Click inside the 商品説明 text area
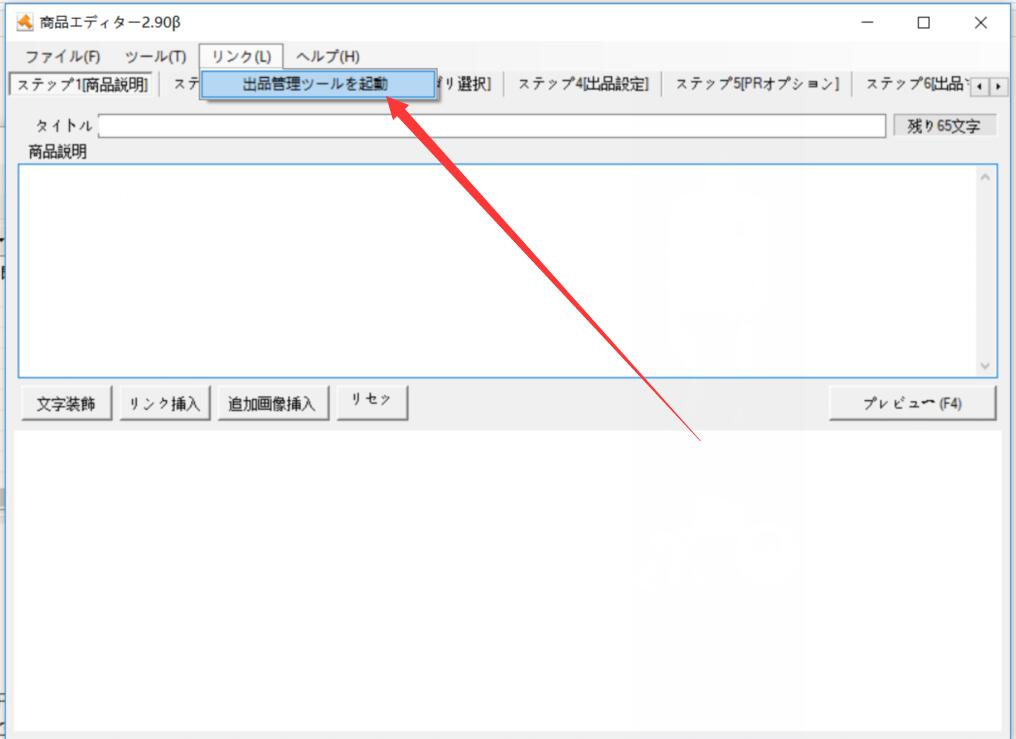This screenshot has height=739, width=1016. click(x=497, y=271)
